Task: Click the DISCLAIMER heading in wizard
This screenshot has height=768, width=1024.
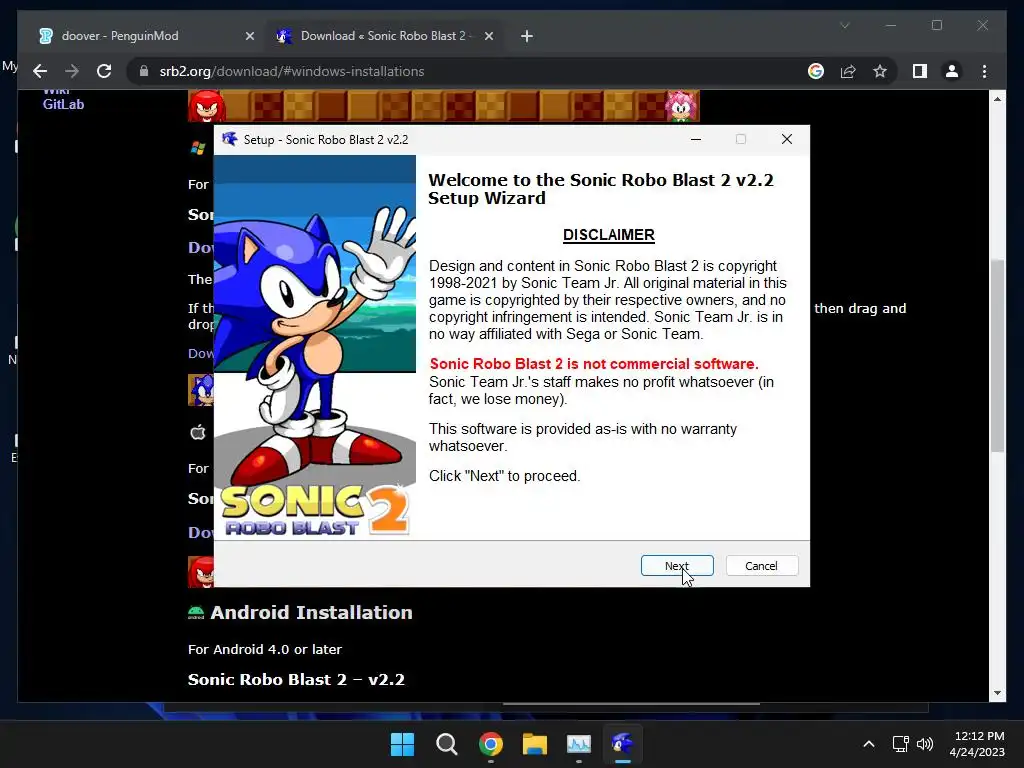Action: coord(609,235)
